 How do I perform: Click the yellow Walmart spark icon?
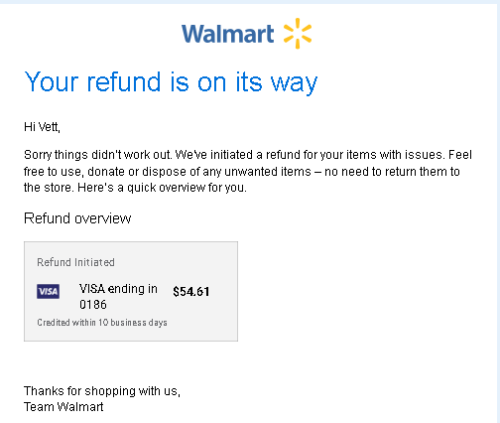[297, 33]
